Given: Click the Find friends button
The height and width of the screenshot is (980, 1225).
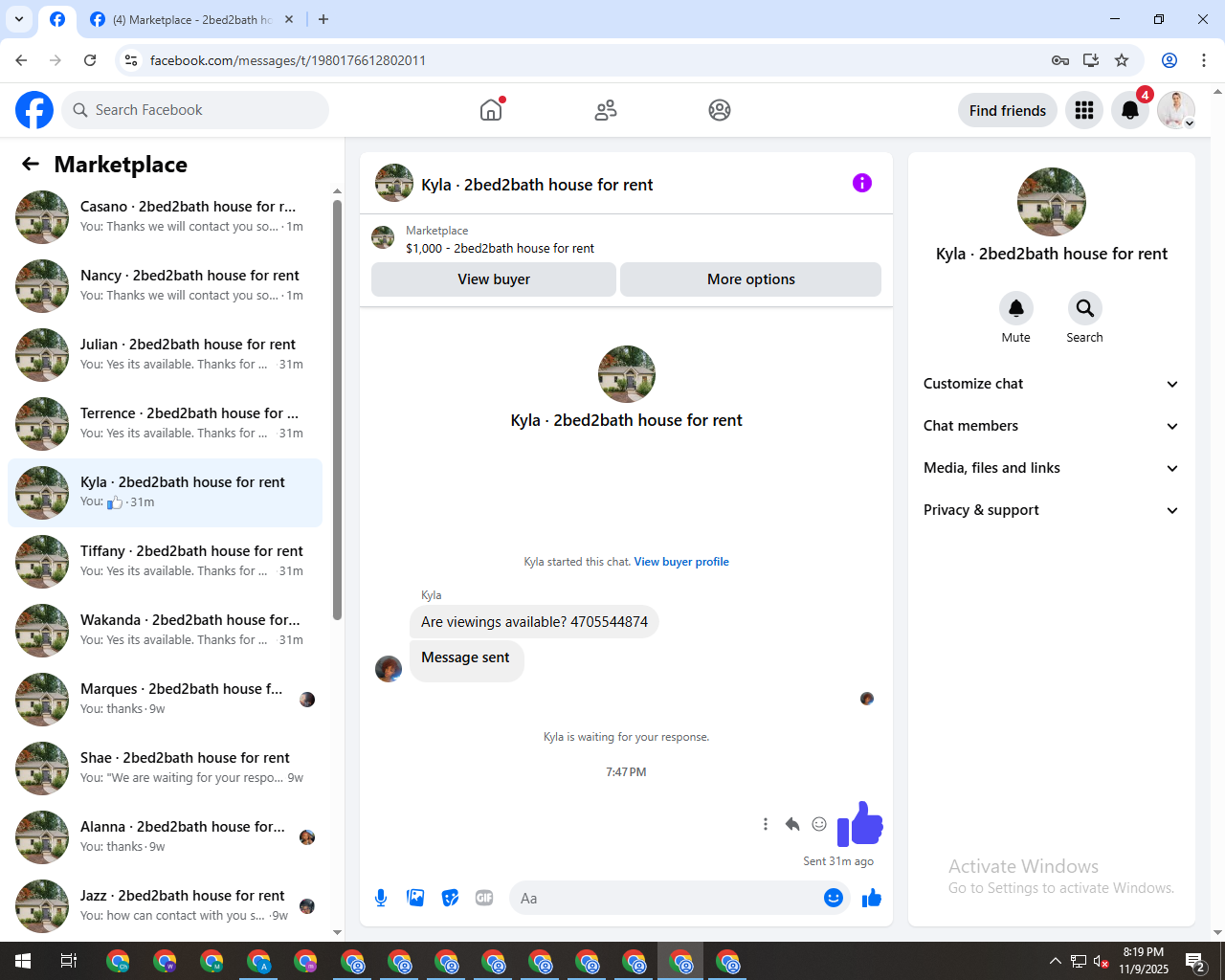Looking at the screenshot, I should [x=1008, y=110].
